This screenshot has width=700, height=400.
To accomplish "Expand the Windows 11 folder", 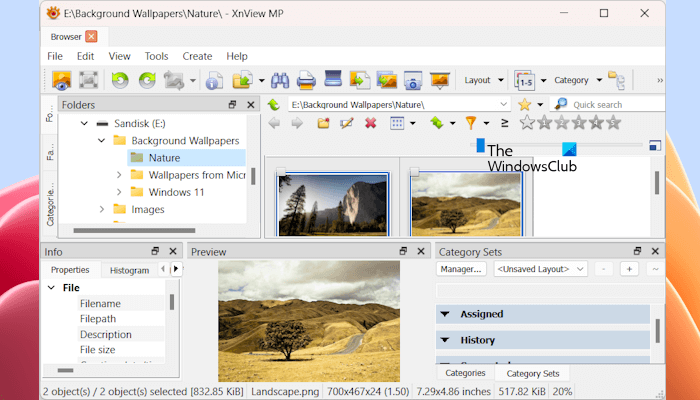I will click(x=119, y=192).
